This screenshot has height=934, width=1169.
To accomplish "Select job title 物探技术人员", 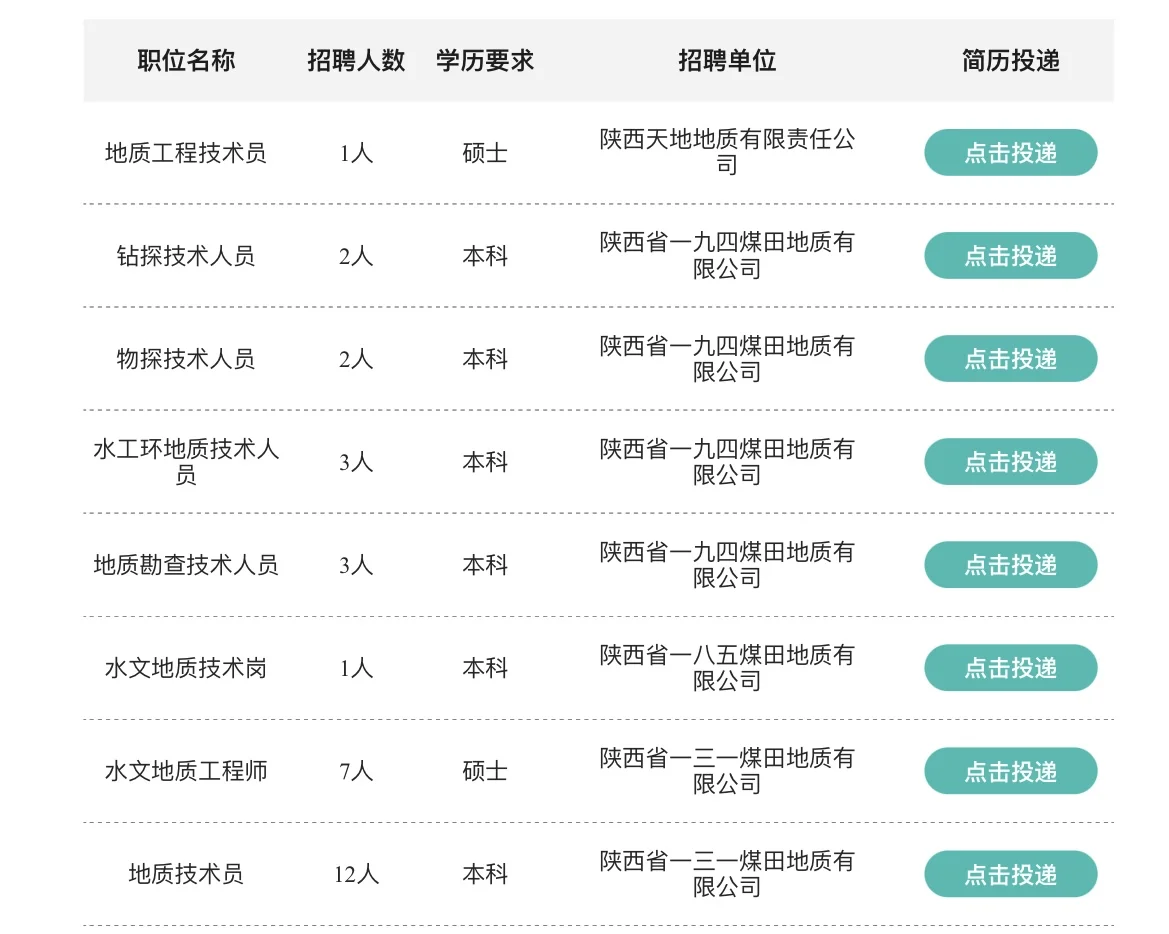I will click(x=186, y=359).
